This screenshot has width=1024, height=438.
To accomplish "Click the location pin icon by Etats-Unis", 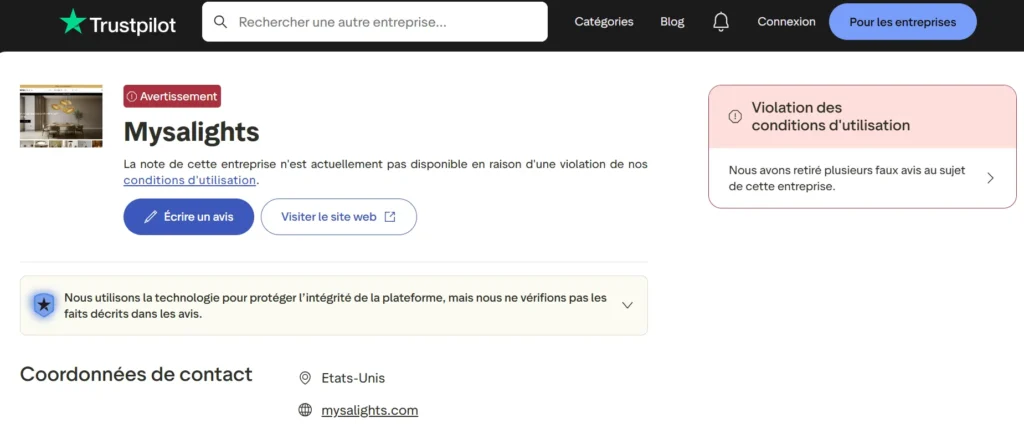I will [x=304, y=378].
